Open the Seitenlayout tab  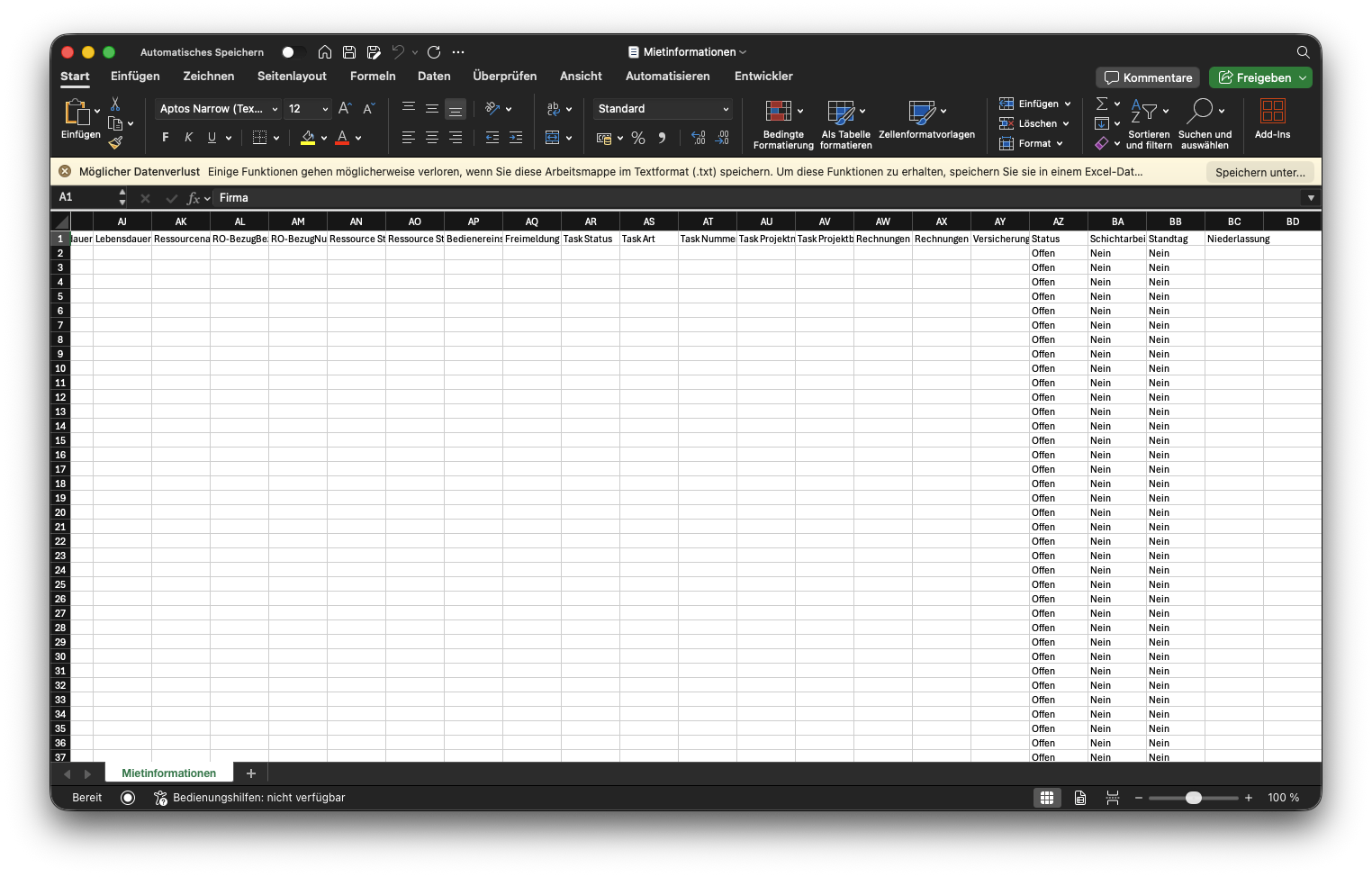[x=292, y=77]
